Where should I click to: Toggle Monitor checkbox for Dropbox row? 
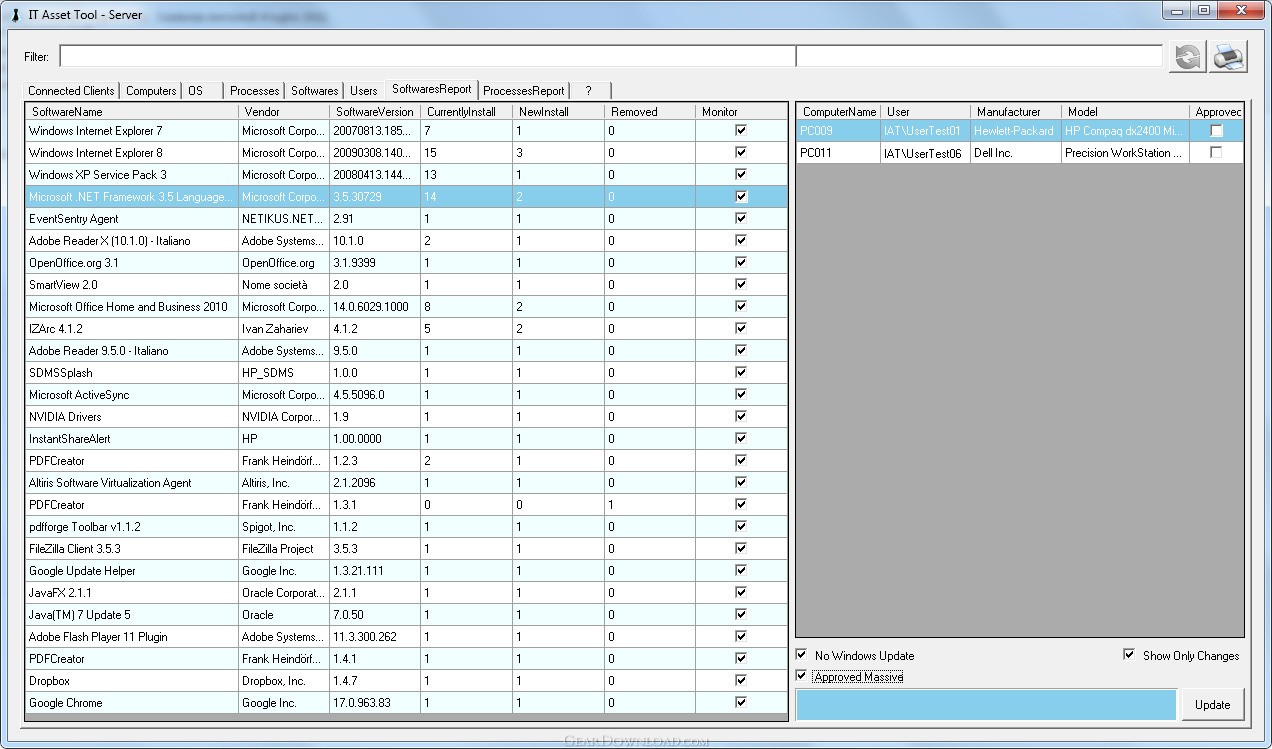[741, 680]
